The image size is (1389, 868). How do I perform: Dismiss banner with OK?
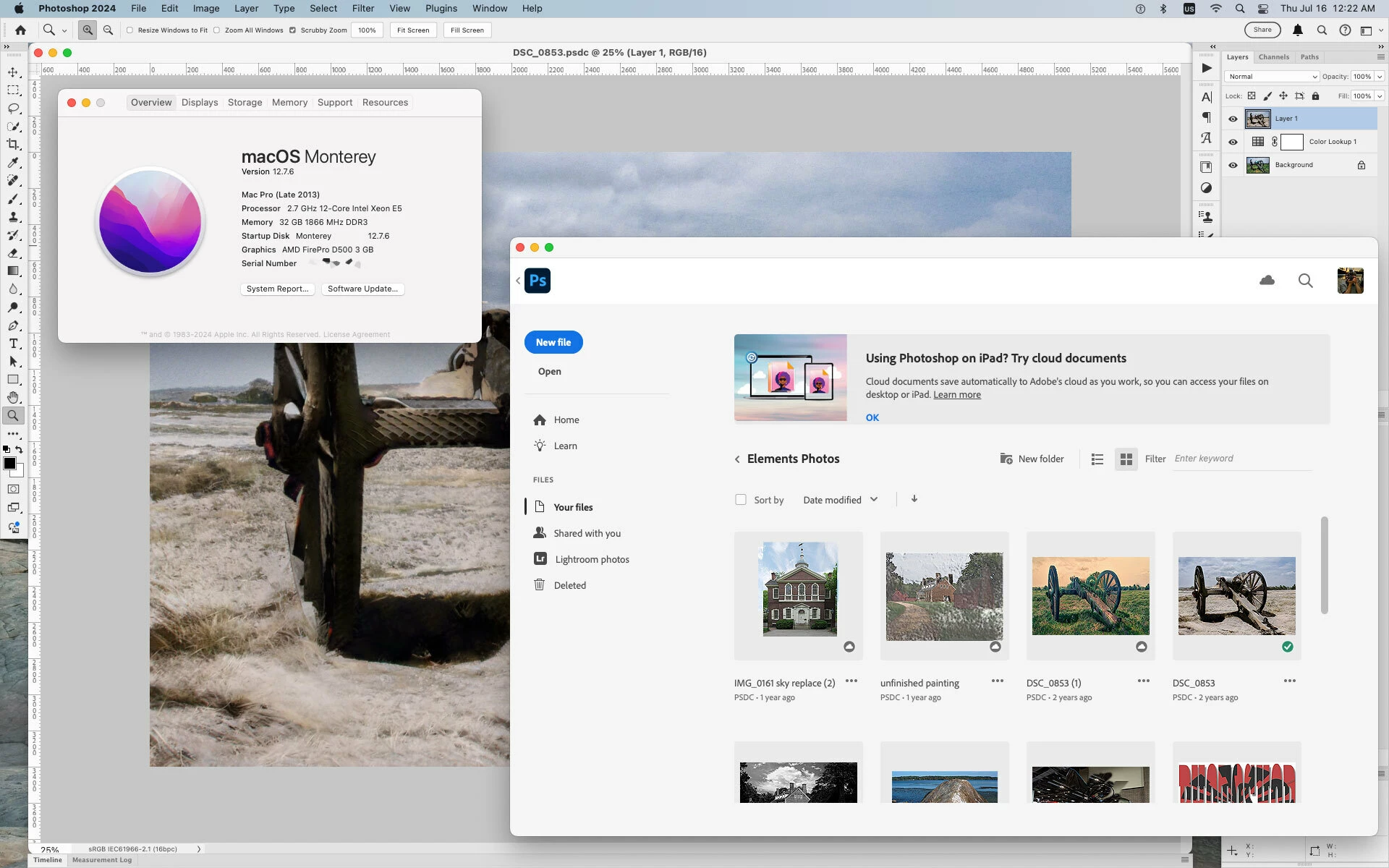872,418
